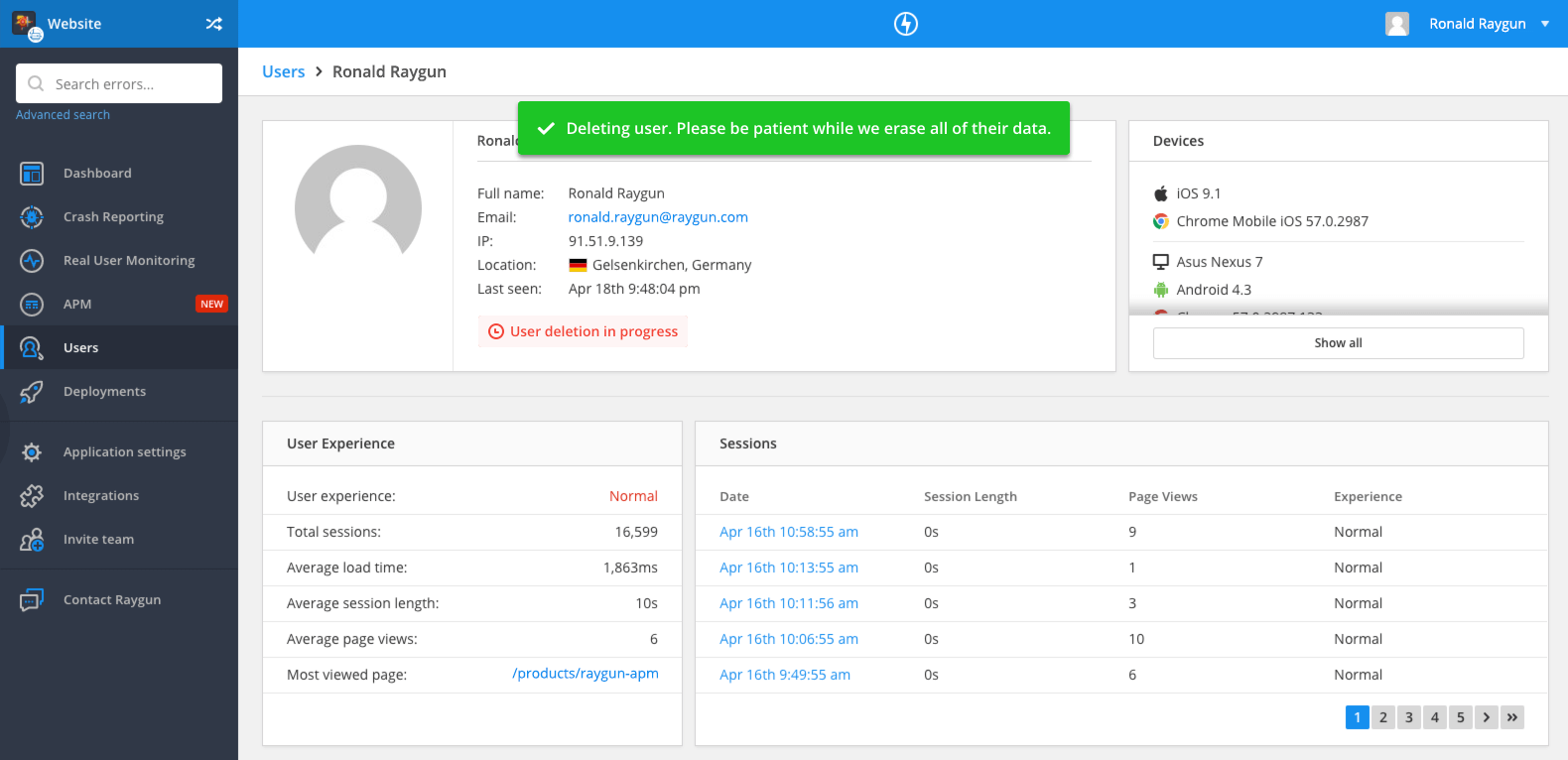
Task: Open session Apr 16th 9:49:55 am
Action: 785,675
